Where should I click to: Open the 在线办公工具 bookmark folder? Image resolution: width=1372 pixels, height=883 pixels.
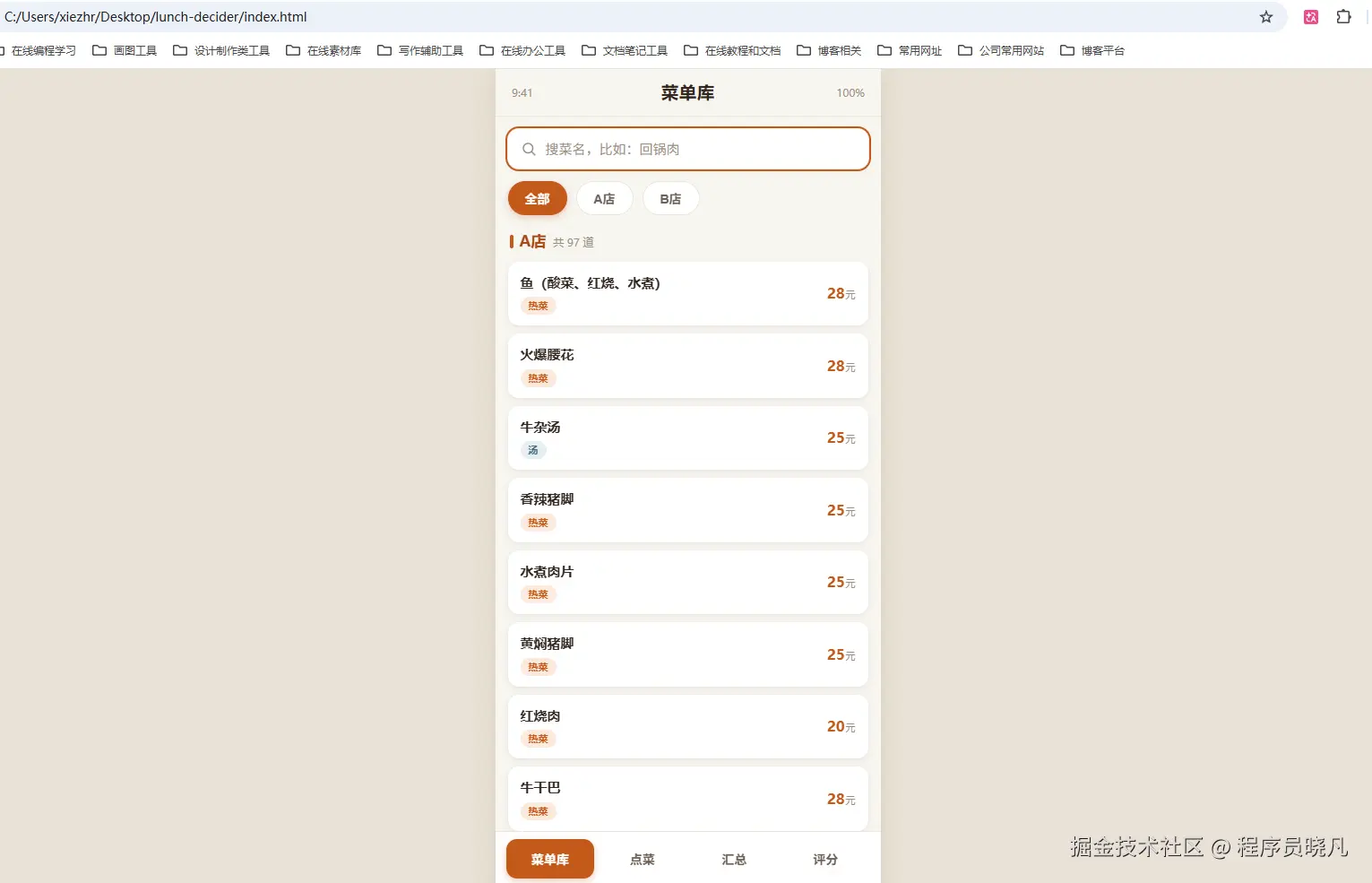522,50
